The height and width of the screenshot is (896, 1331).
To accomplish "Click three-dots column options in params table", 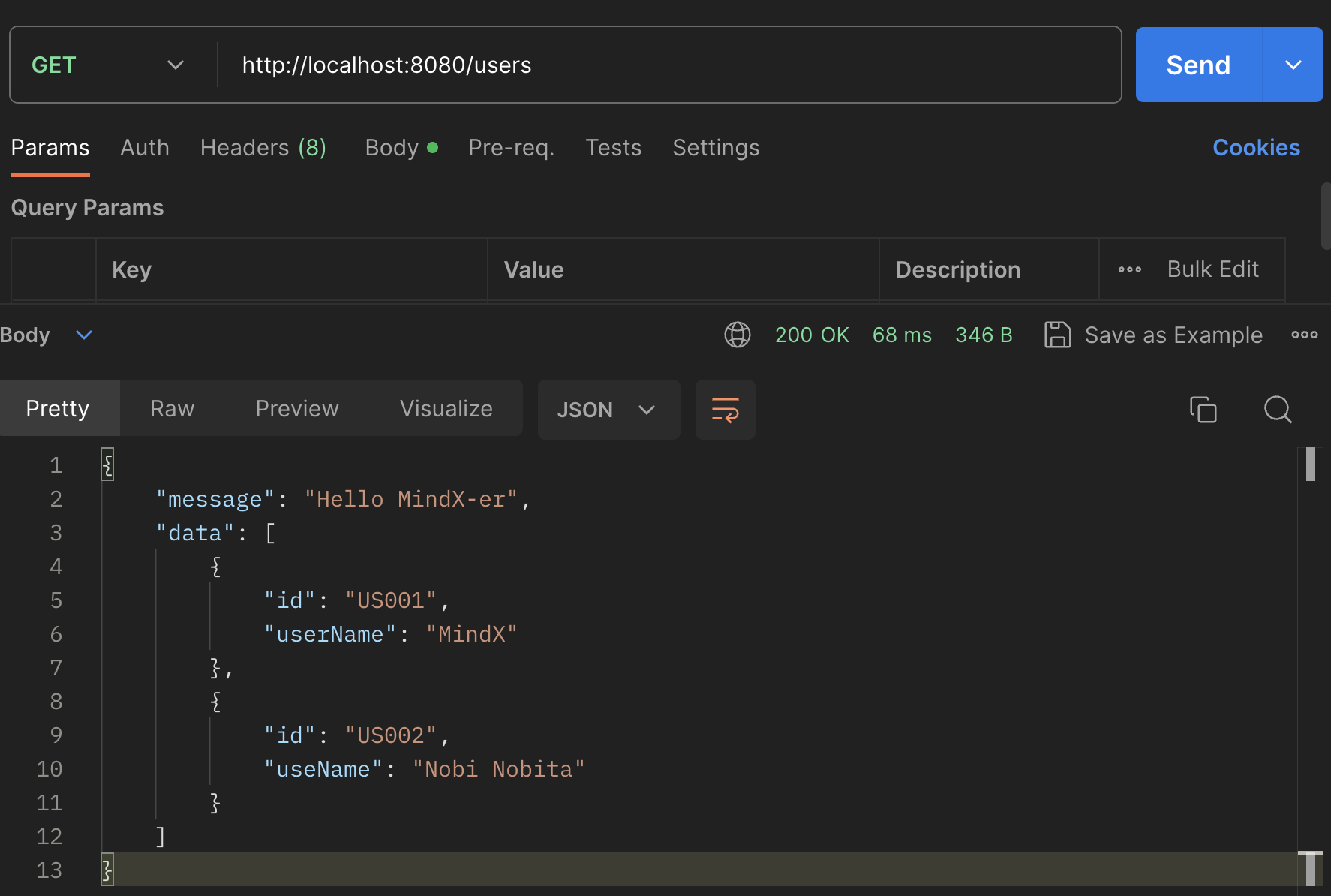I will point(1129,269).
